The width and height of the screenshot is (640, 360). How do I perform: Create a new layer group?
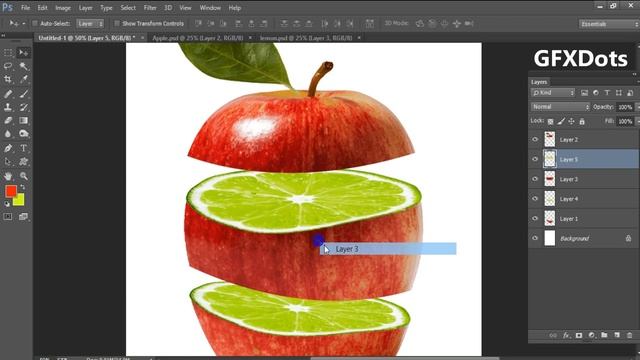(x=604, y=336)
